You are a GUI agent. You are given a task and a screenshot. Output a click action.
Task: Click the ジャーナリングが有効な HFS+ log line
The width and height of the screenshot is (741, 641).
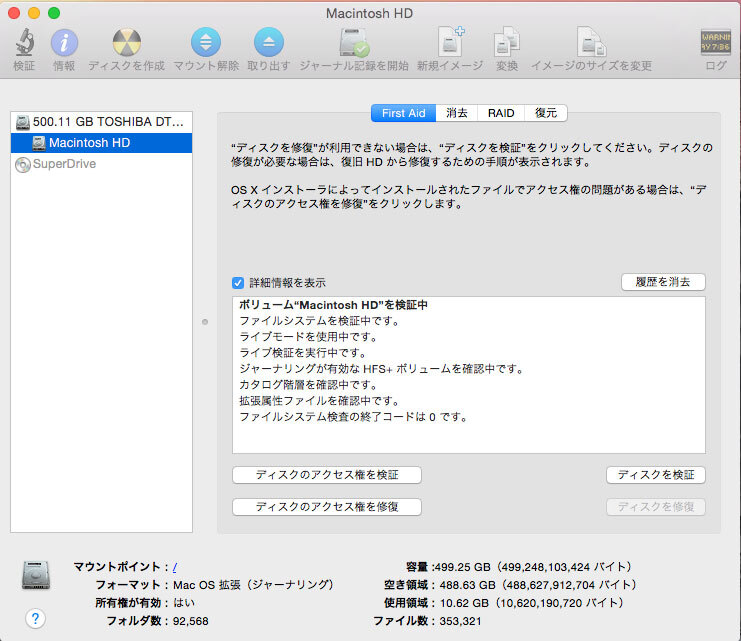382,369
